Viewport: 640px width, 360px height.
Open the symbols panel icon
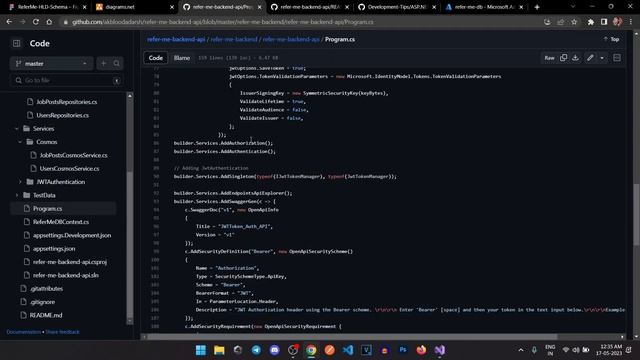coord(617,58)
